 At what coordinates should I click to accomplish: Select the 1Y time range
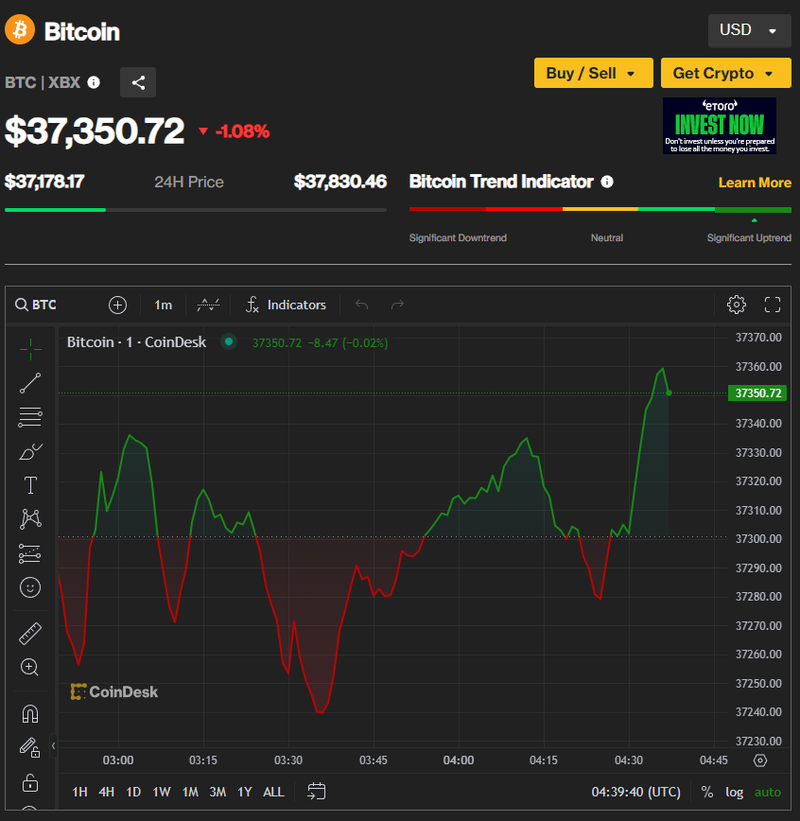click(244, 792)
